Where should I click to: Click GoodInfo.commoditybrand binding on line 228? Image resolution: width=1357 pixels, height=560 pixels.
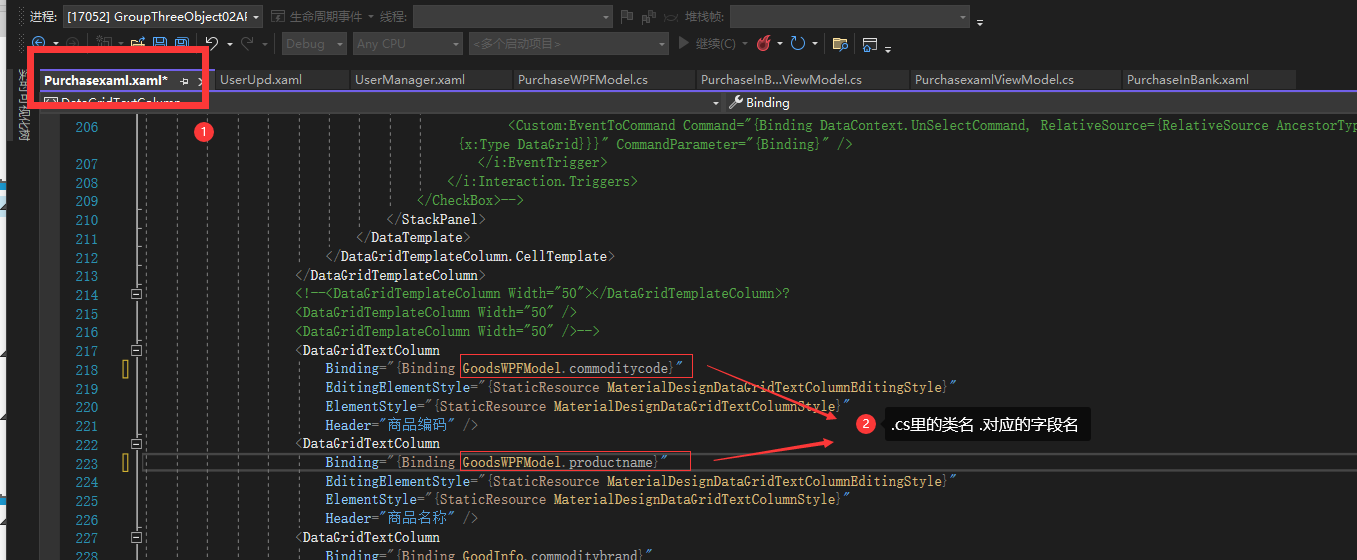click(x=549, y=556)
